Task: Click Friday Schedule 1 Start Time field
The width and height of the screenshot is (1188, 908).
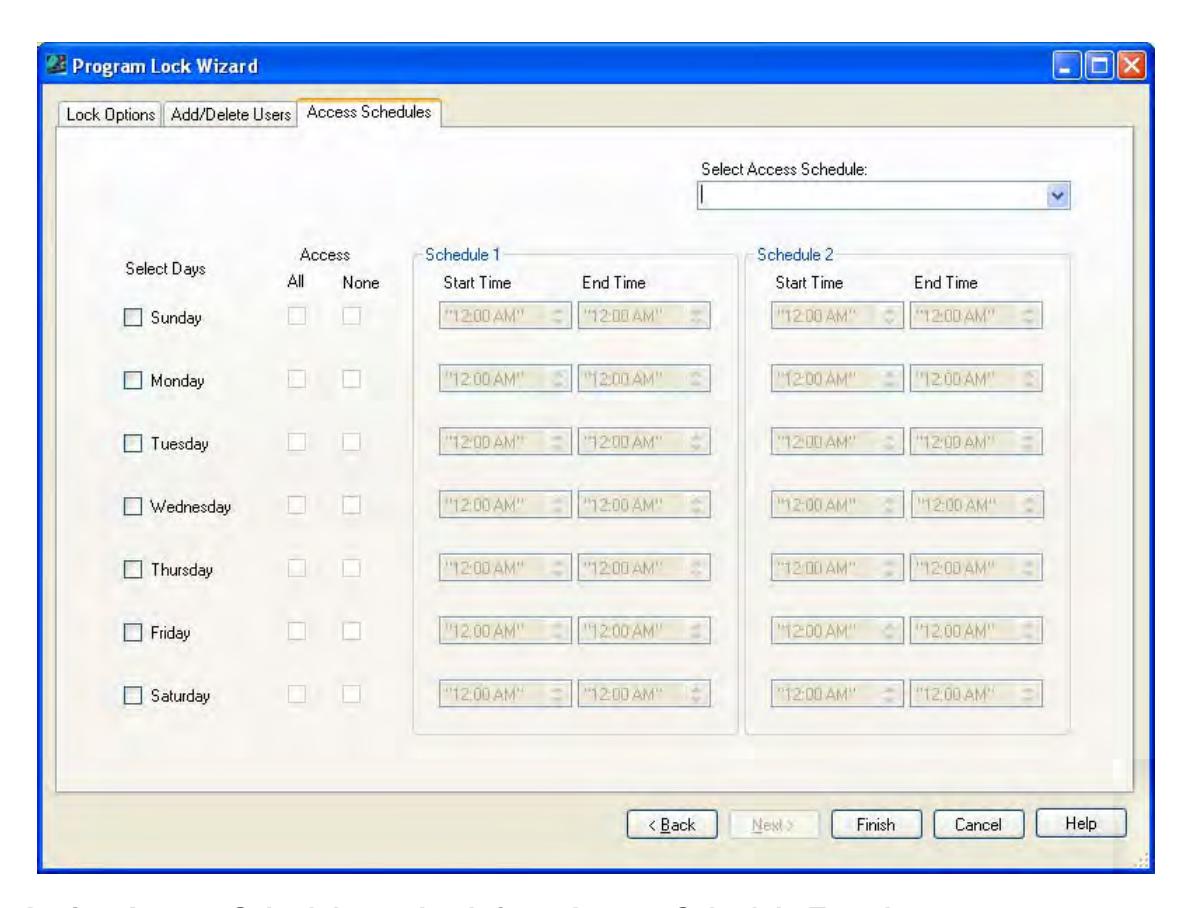Action: pyautogui.click(x=505, y=630)
